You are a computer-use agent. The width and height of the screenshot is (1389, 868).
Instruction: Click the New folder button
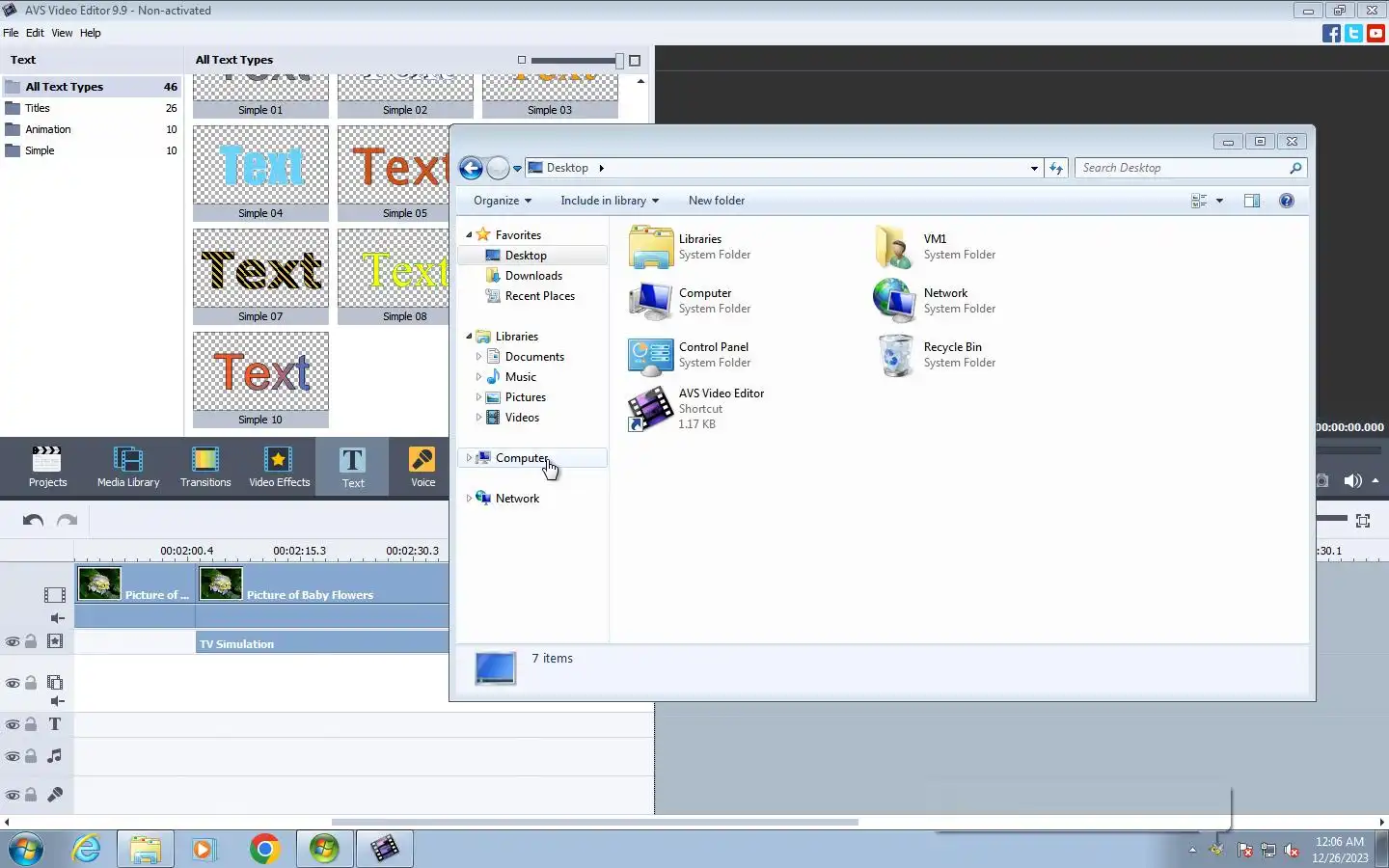click(717, 201)
